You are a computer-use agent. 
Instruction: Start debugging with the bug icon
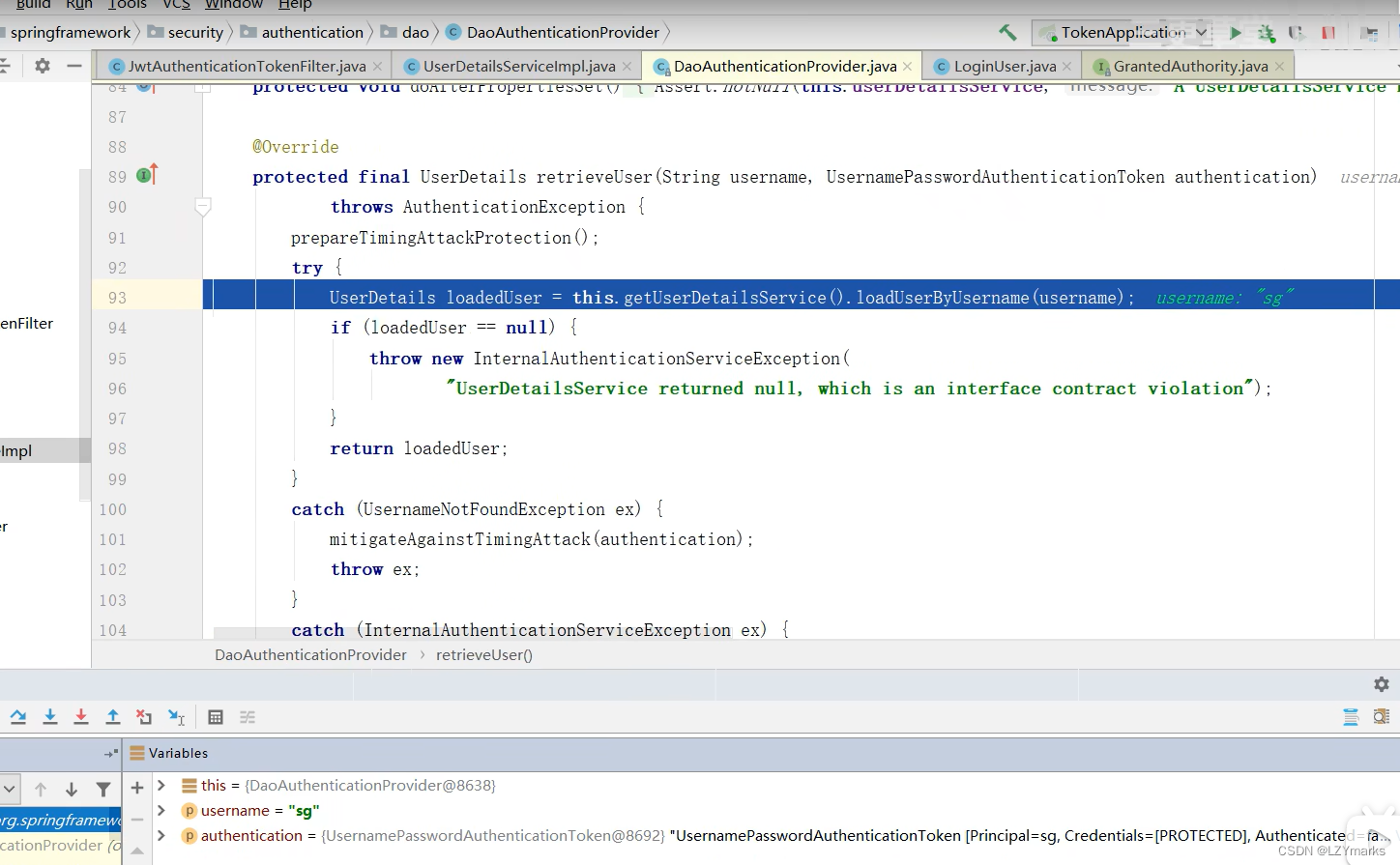point(1266,33)
